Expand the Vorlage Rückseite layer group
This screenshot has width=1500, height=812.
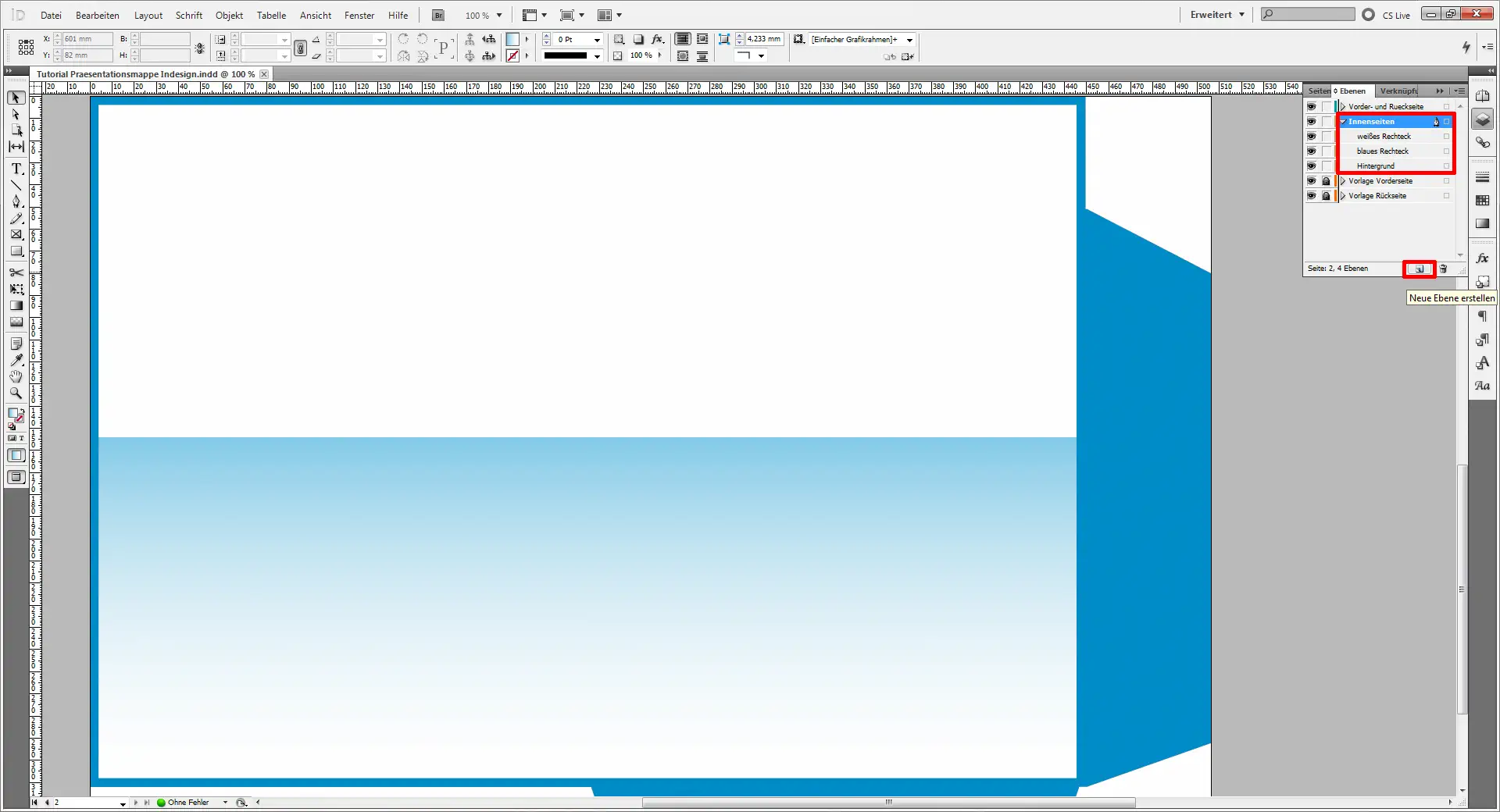[x=1344, y=196]
